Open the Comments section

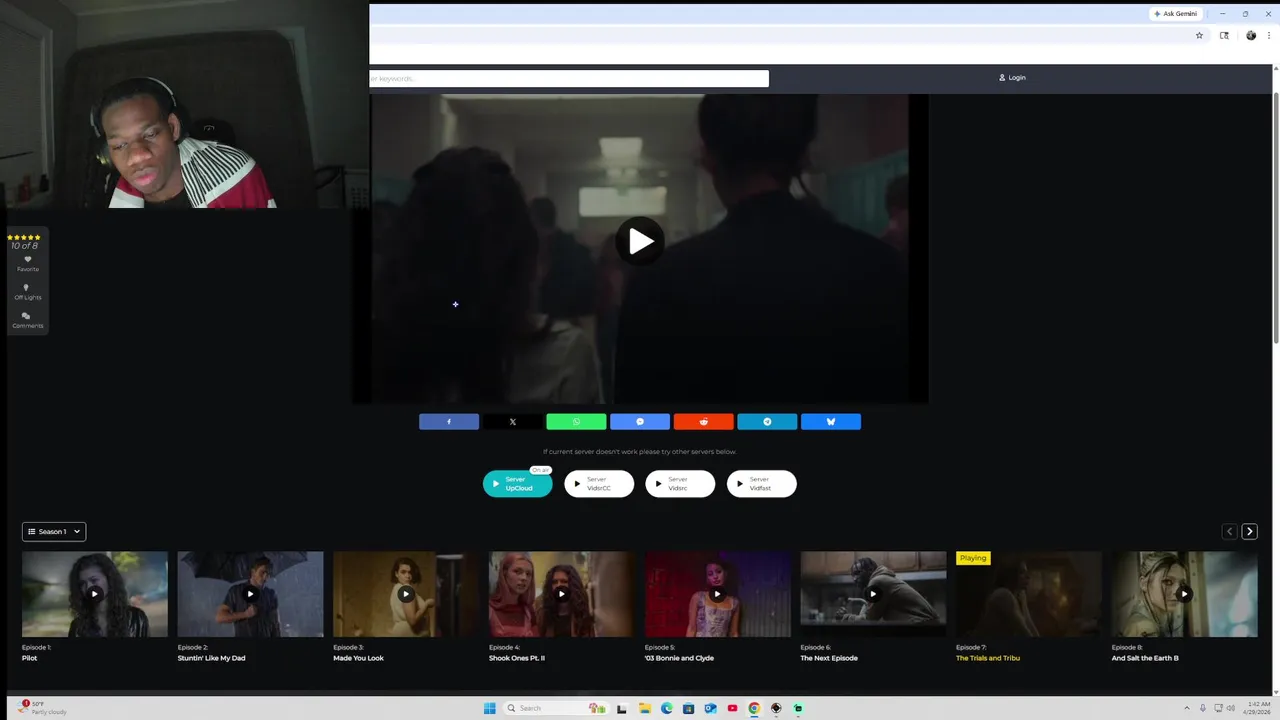[27, 320]
